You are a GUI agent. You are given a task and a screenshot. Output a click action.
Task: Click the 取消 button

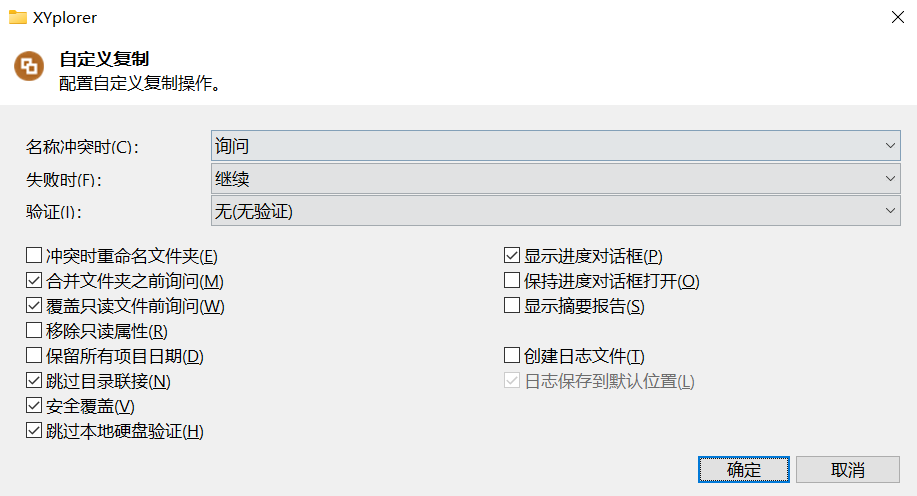[847, 470]
